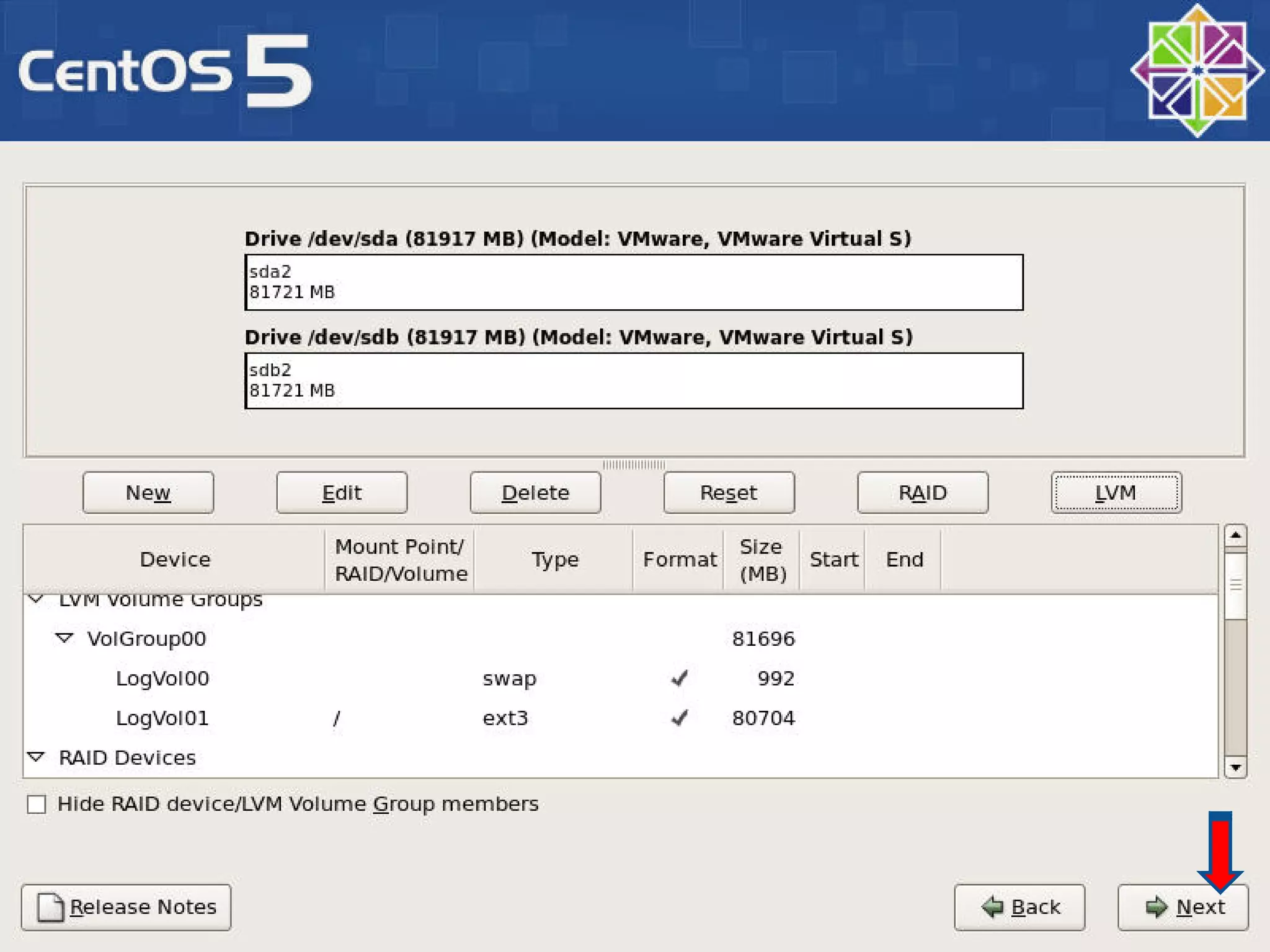Enable Hide RAID device/LVM members checkbox
The height and width of the screenshot is (952, 1270).
(37, 804)
